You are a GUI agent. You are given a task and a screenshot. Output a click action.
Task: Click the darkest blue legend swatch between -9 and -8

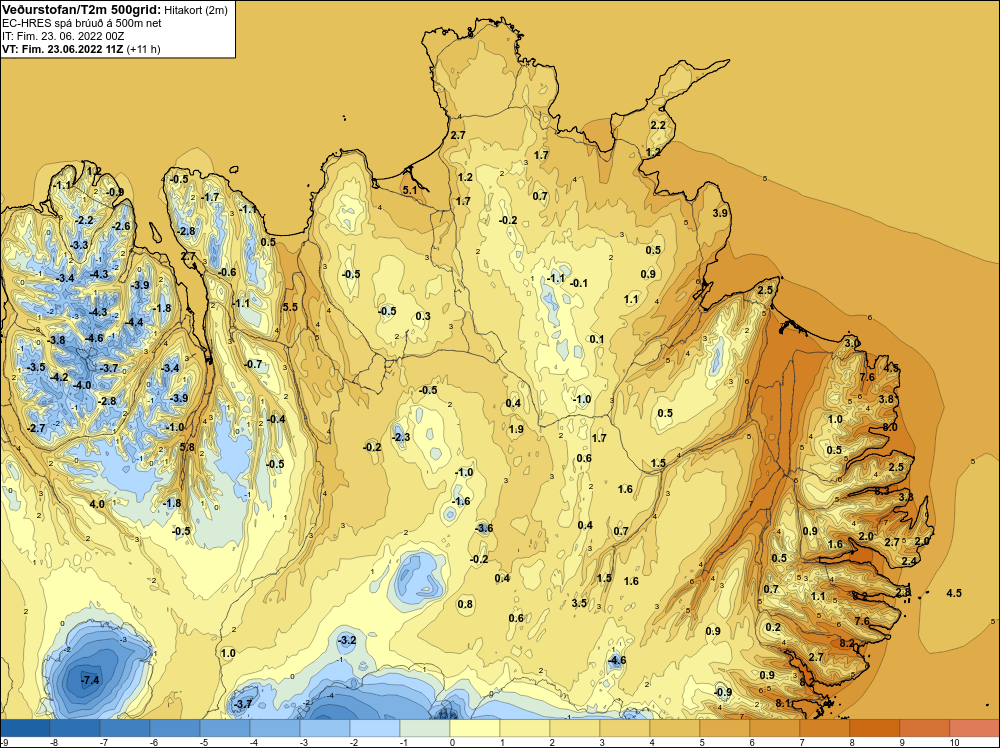25,728
